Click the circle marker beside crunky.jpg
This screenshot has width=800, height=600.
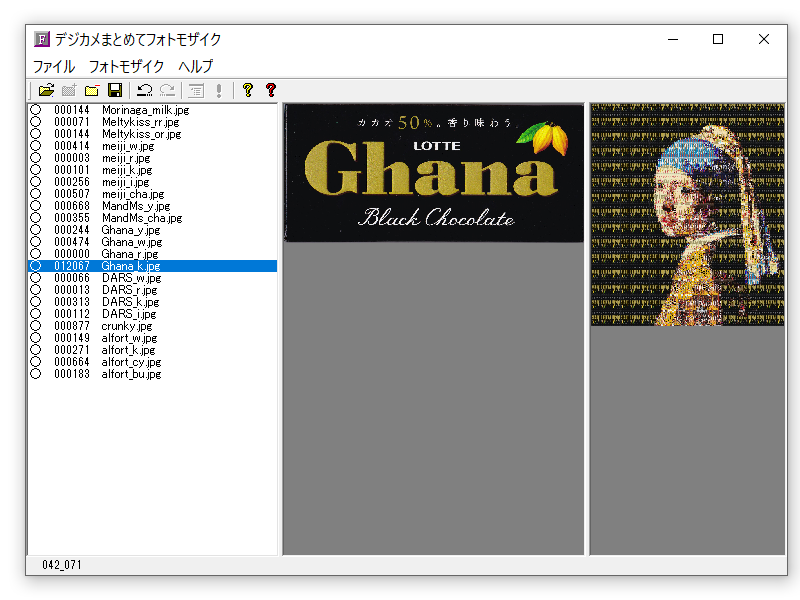[x=35, y=326]
